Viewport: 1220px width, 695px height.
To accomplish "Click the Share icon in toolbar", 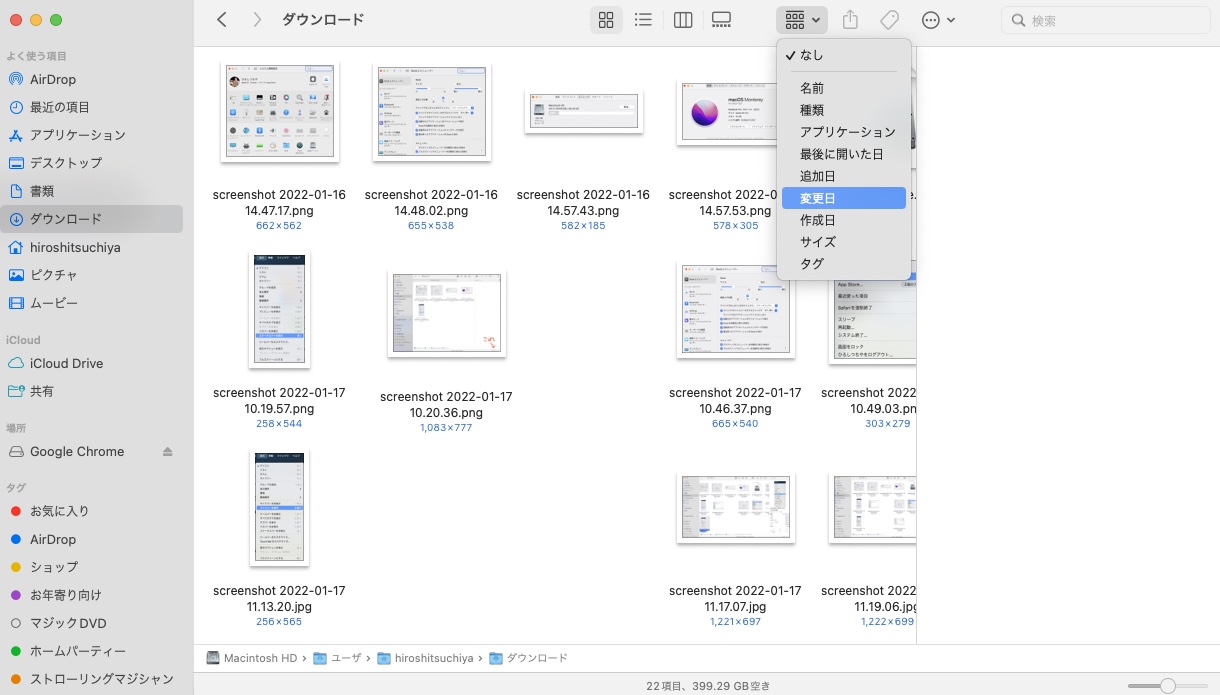I will [850, 20].
